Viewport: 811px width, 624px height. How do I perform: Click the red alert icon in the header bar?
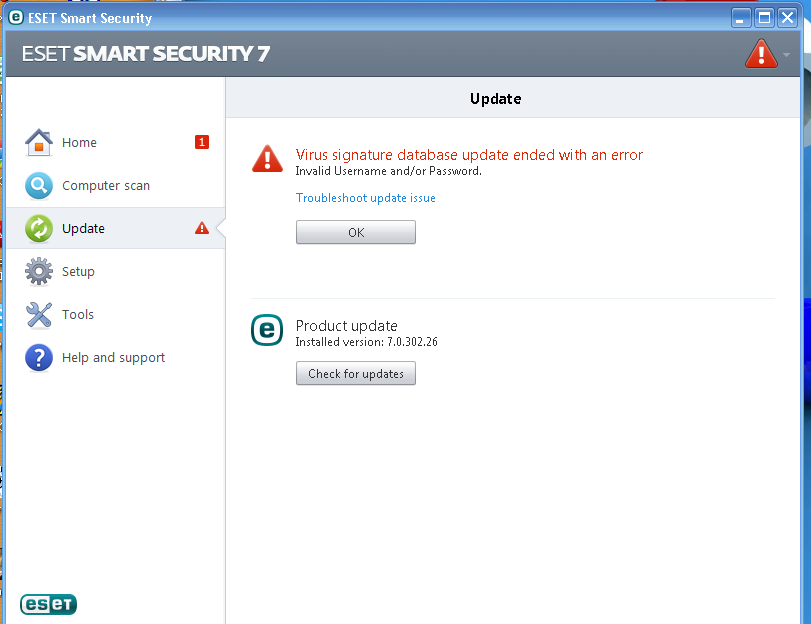[761, 54]
